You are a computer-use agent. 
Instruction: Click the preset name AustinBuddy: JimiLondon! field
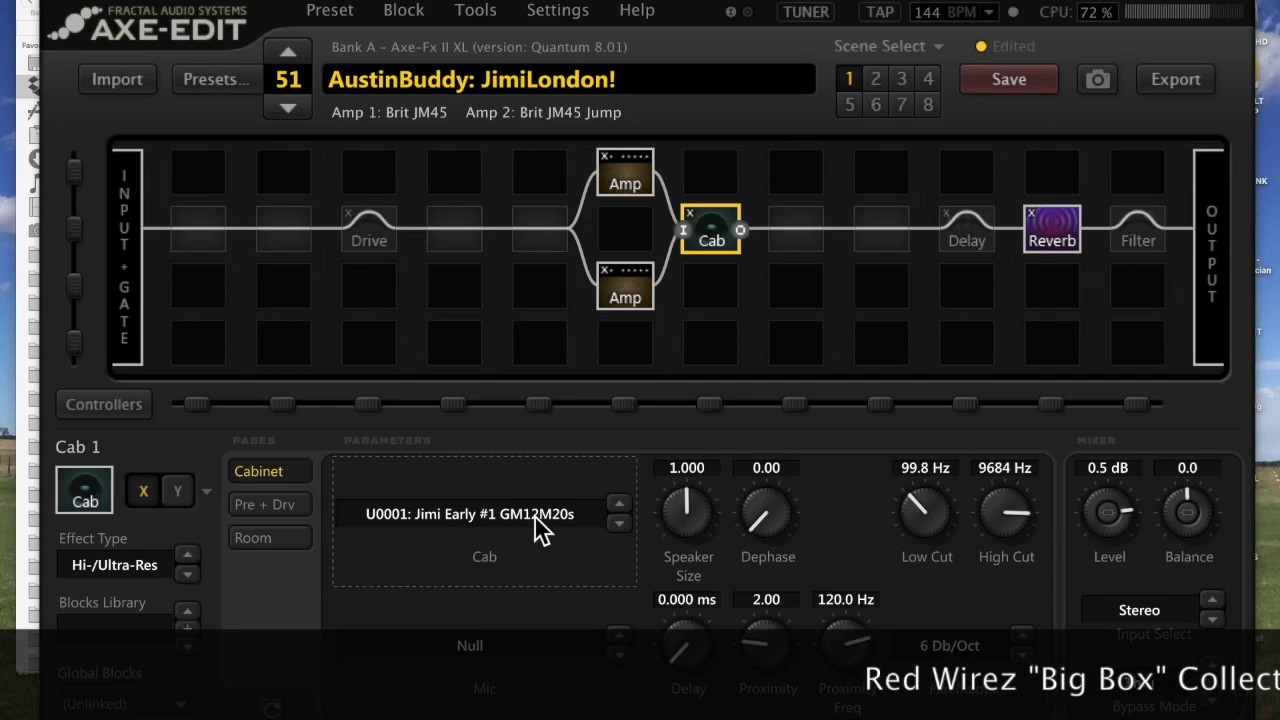click(568, 79)
